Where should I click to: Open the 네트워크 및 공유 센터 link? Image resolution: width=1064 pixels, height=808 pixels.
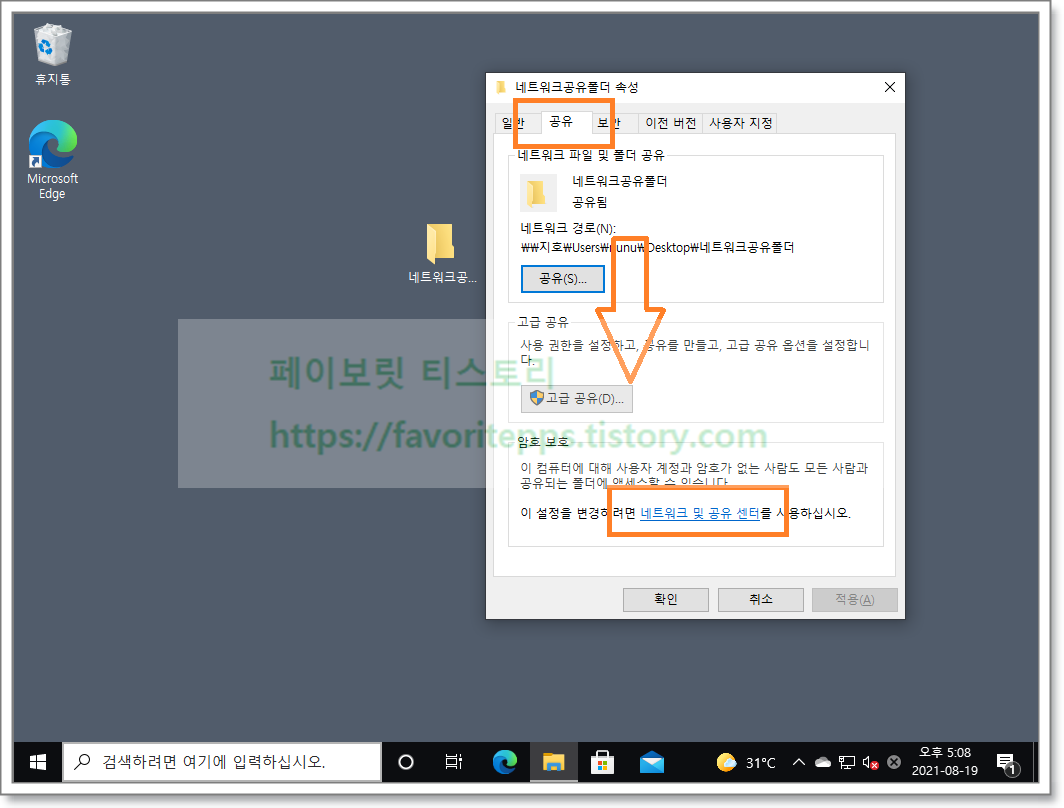[x=700, y=513]
